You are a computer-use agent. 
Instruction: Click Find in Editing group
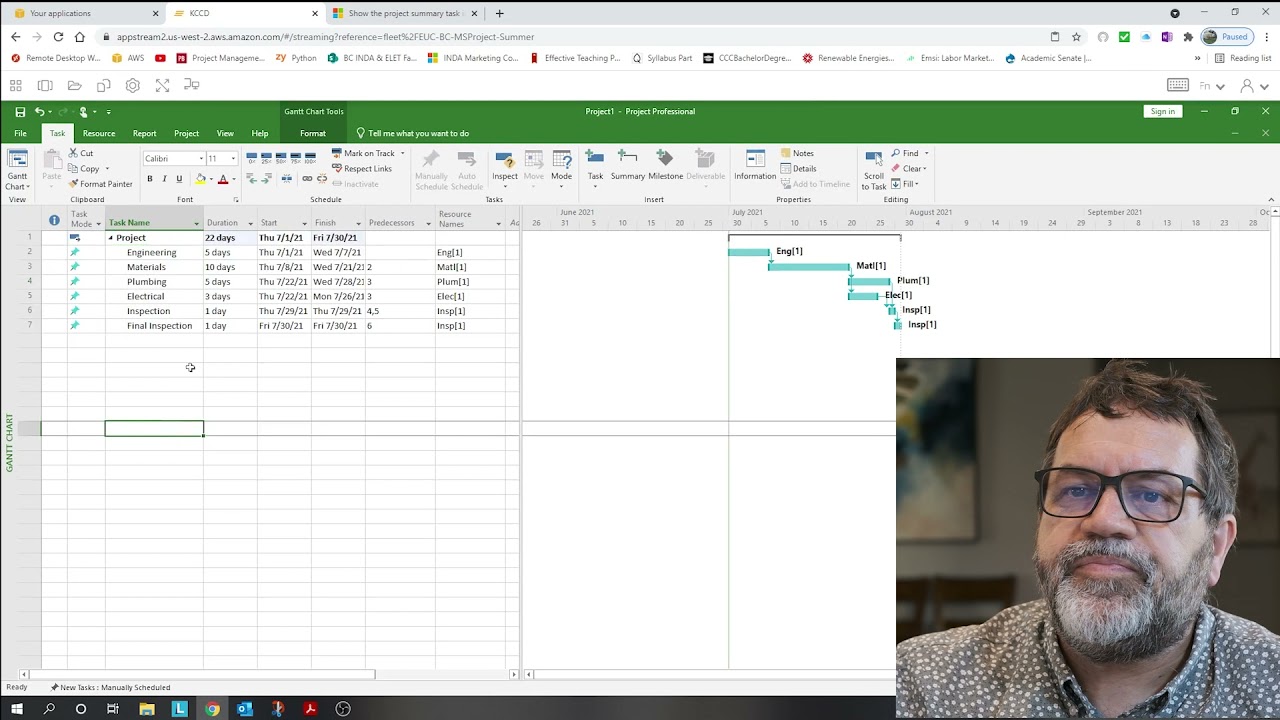point(905,153)
